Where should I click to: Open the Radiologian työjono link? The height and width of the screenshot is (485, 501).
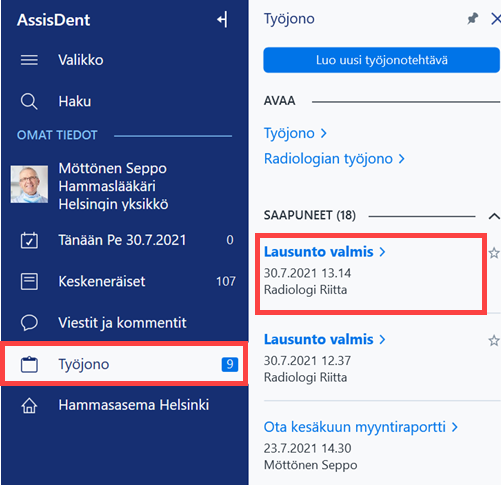pos(334,159)
